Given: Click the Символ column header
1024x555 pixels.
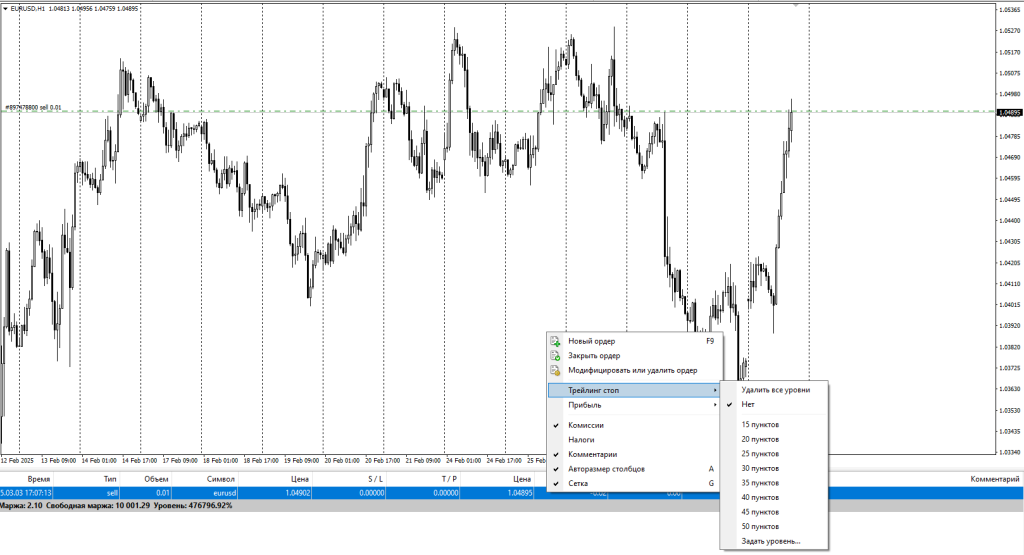Looking at the screenshot, I should [x=221, y=480].
